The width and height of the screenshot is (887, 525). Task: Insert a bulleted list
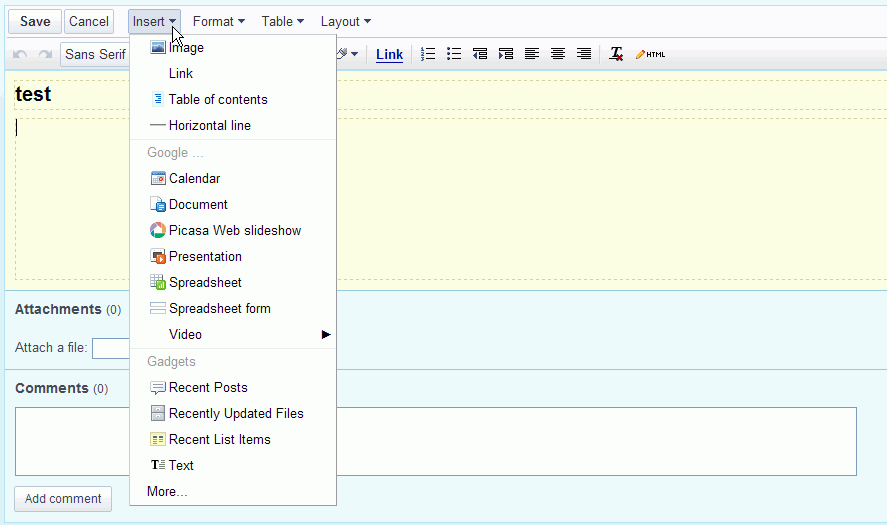pyautogui.click(x=454, y=54)
